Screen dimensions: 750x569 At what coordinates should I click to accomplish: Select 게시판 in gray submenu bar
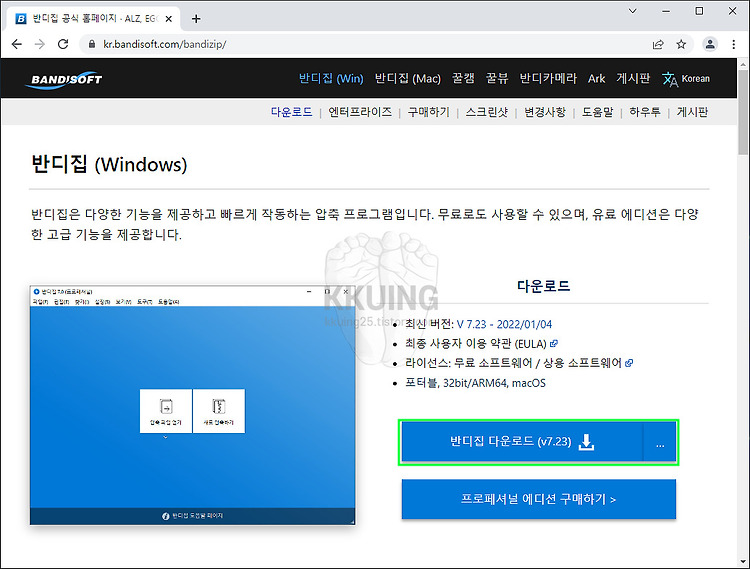pos(692,112)
